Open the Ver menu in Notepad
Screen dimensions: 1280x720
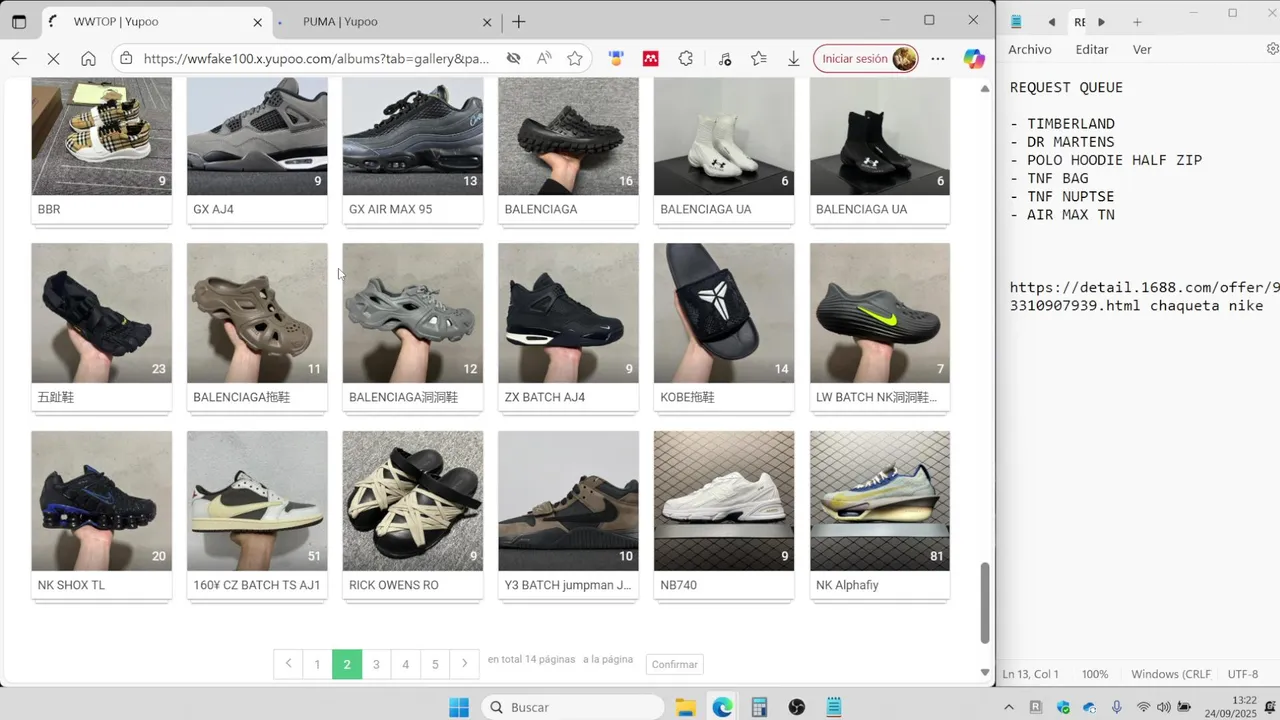[x=1142, y=49]
